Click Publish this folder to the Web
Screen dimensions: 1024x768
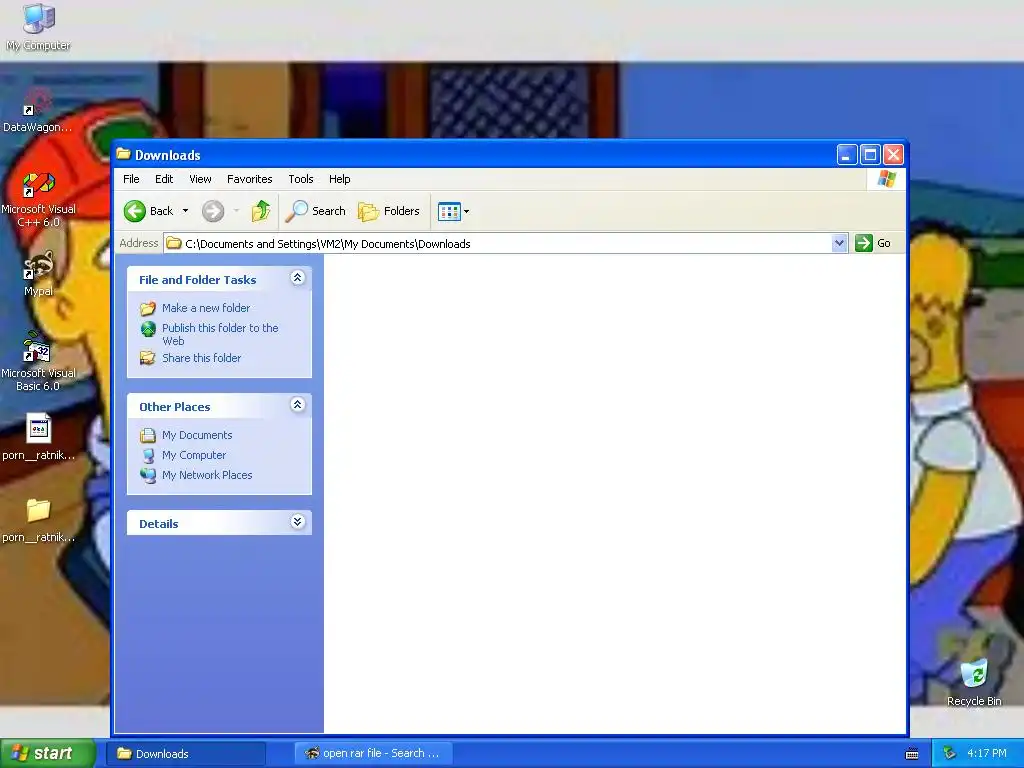(x=220, y=334)
